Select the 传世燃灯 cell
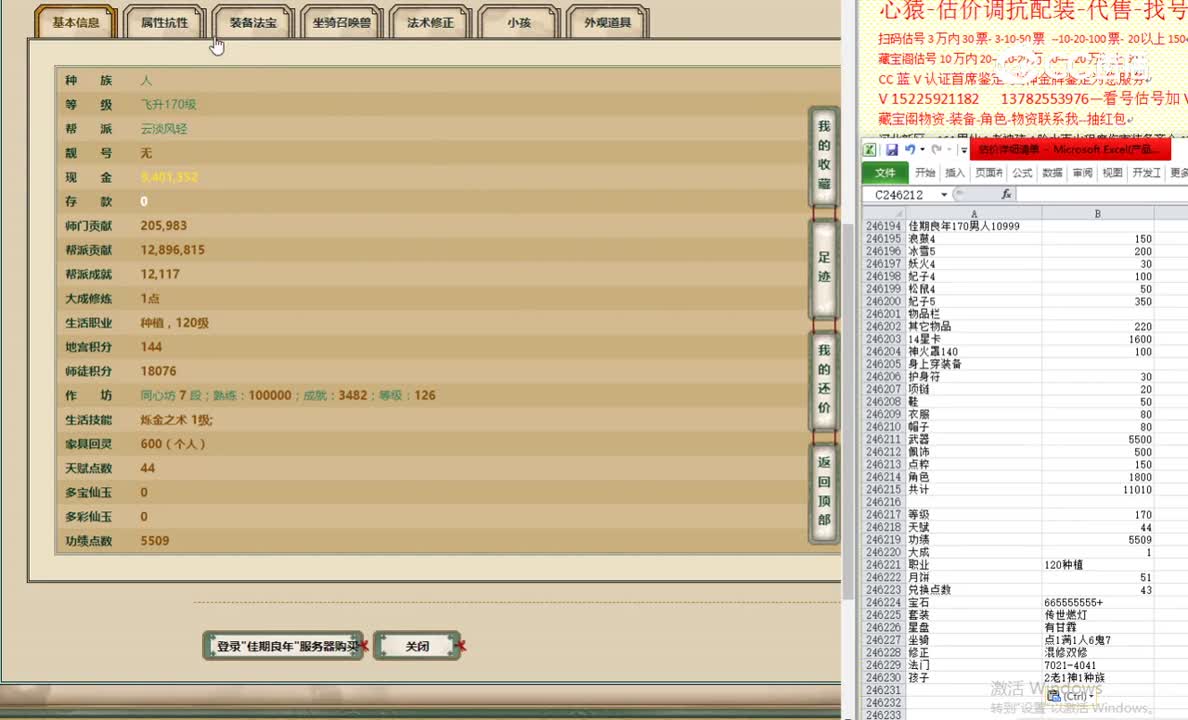 (x=1098, y=615)
